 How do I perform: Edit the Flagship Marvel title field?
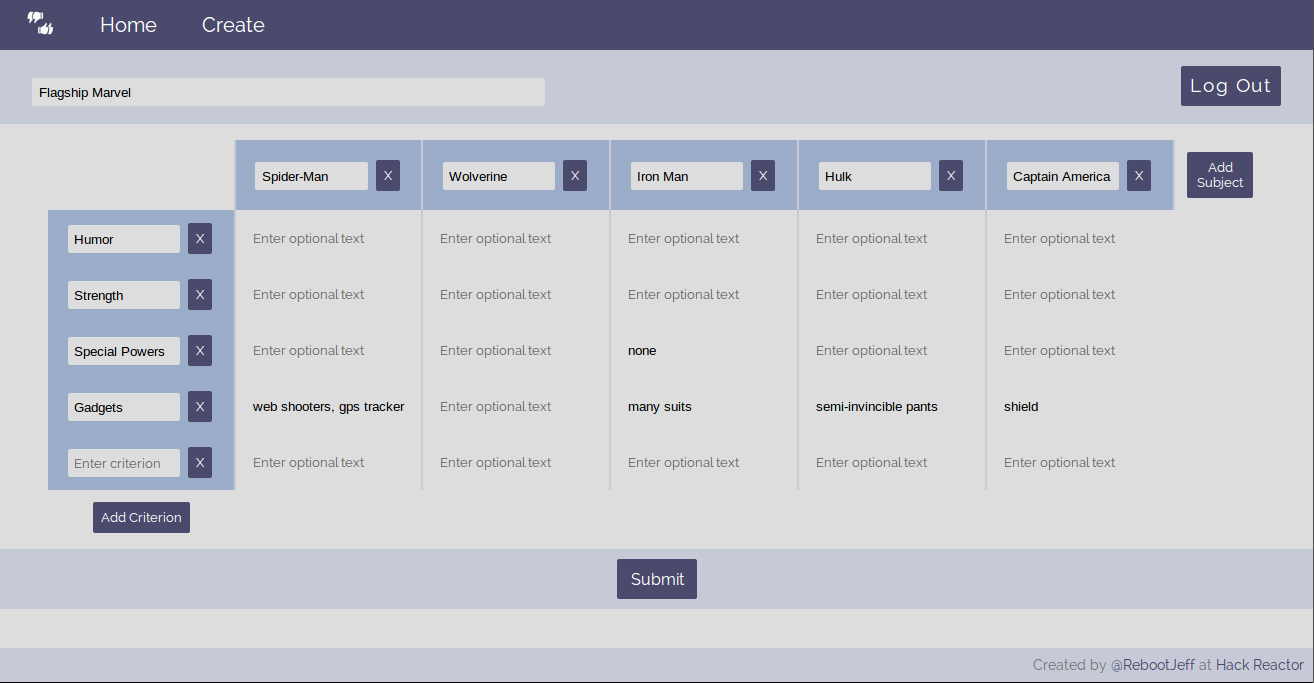288,92
